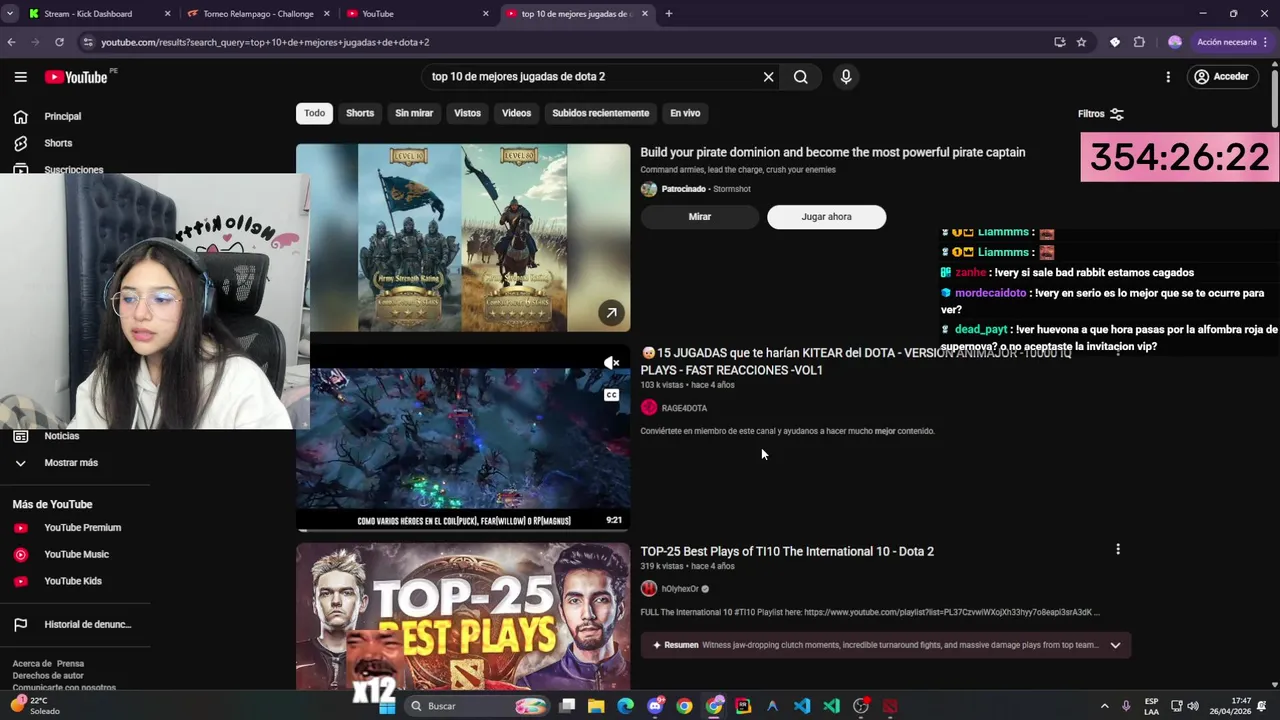1280x720 pixels.
Task: Toggle captions CC on video preview
Action: tap(611, 395)
